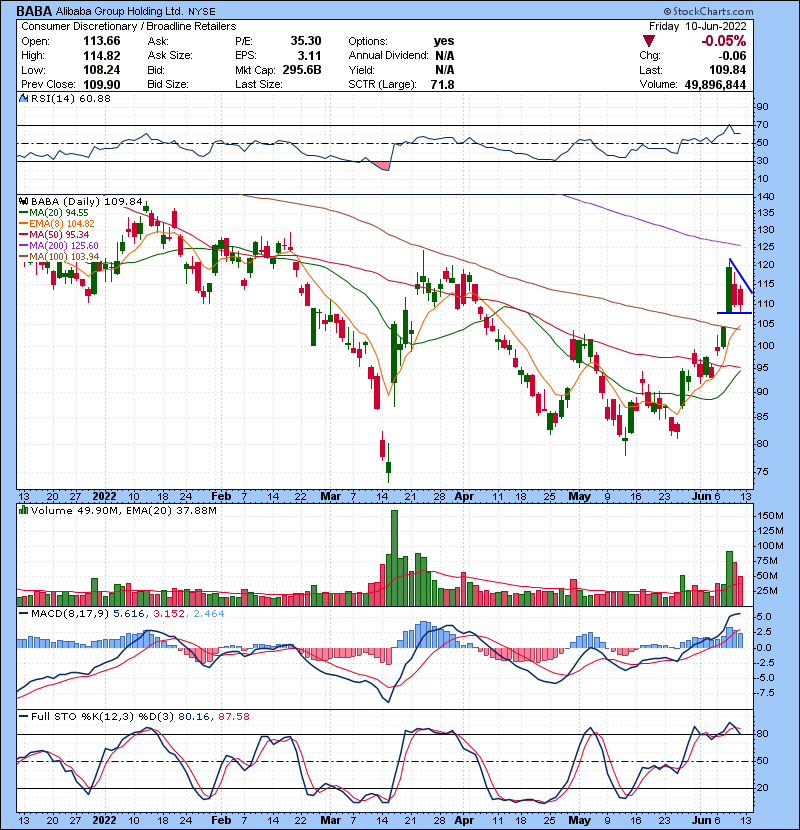Screen dimensions: 800x830
Task: Select the Low value 108.24
Action: click(102, 70)
